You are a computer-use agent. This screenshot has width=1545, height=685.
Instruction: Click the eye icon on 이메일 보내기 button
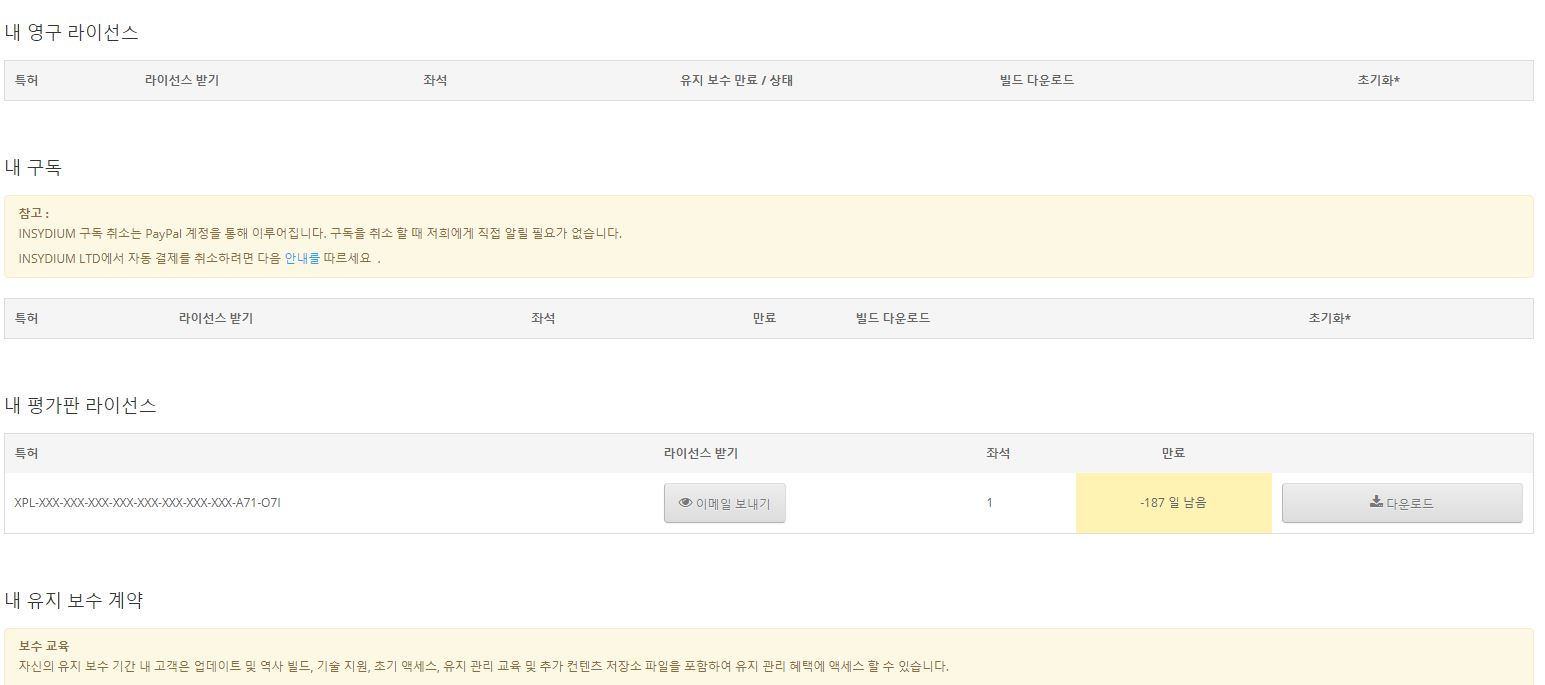tap(685, 503)
